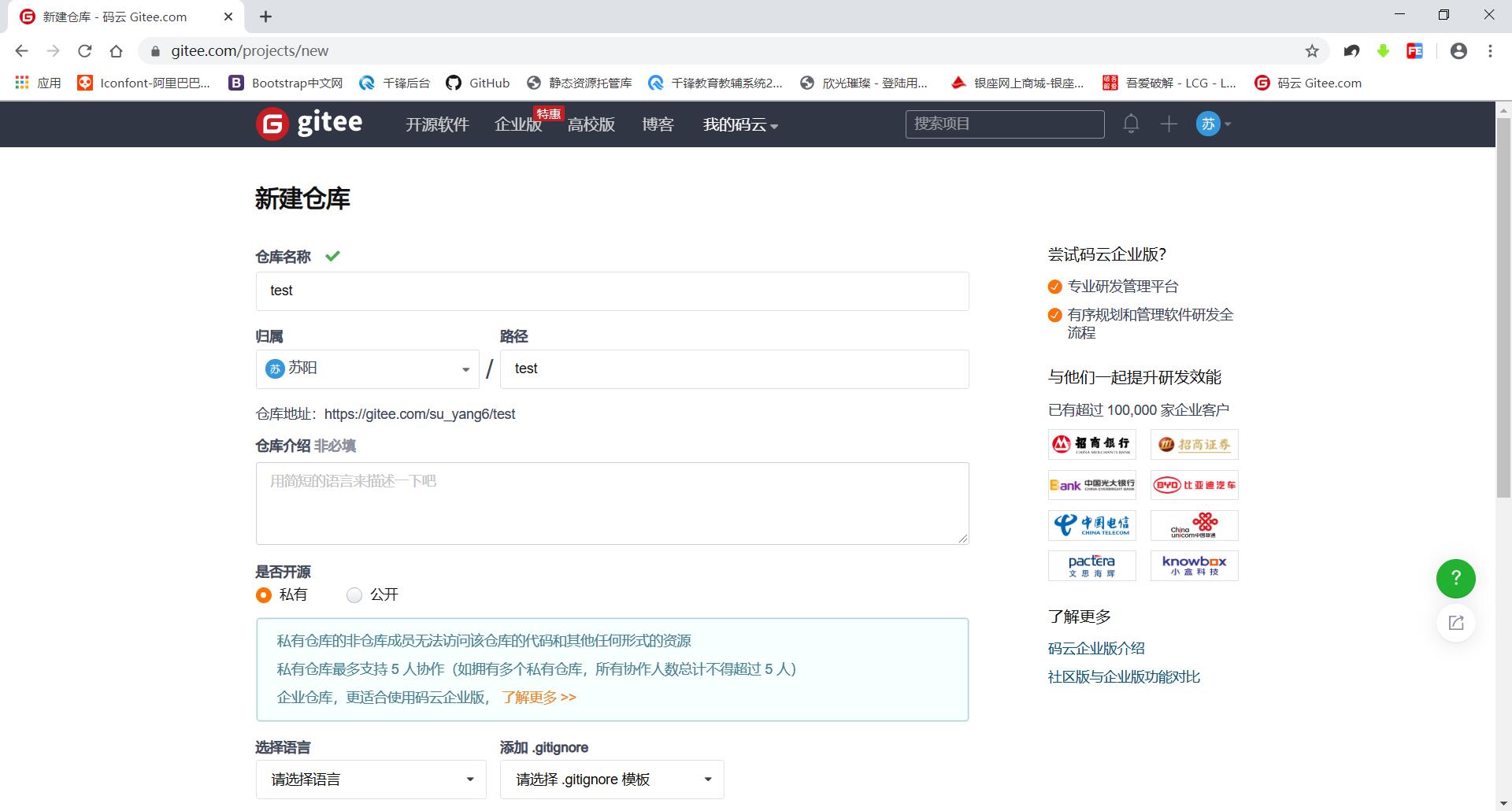
Task: Select 私有 private radio option
Action: pos(264,595)
